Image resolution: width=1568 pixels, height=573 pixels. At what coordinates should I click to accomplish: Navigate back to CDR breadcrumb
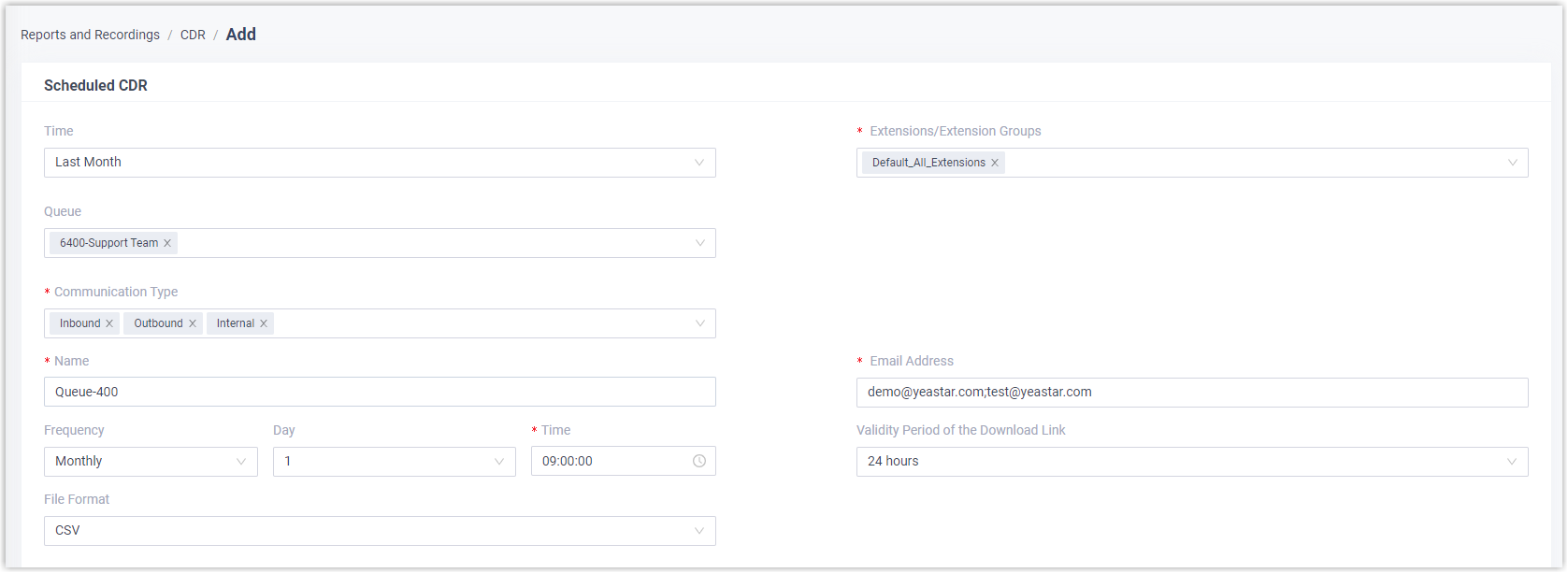(x=193, y=35)
